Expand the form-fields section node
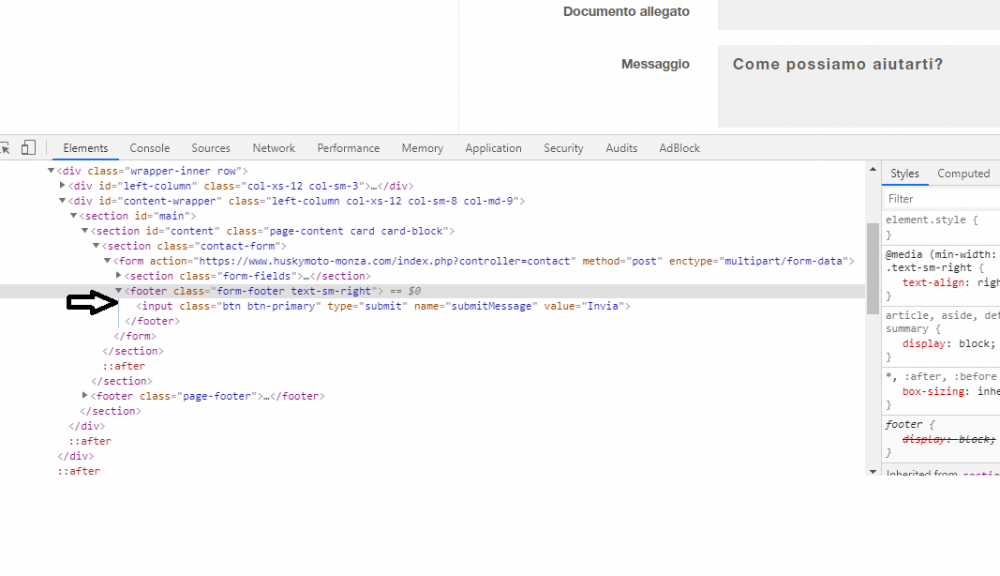Screen dimensions: 1000x576 [119, 276]
